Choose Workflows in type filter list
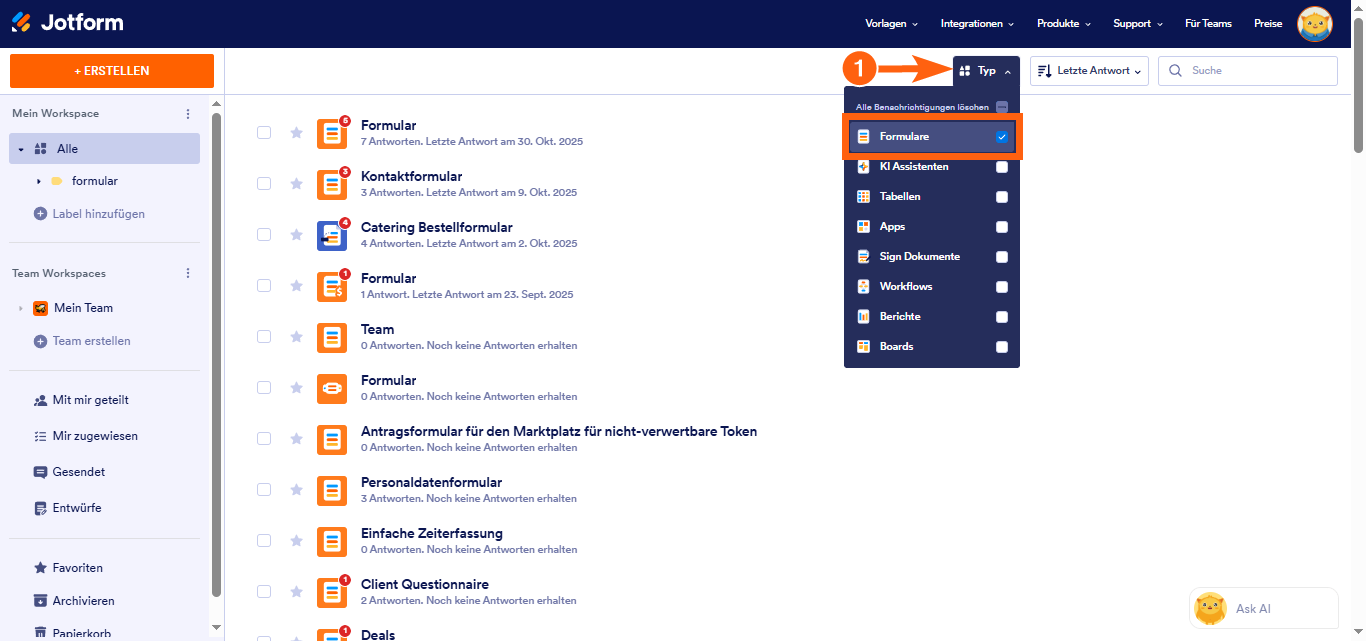The image size is (1366, 641). 905,287
